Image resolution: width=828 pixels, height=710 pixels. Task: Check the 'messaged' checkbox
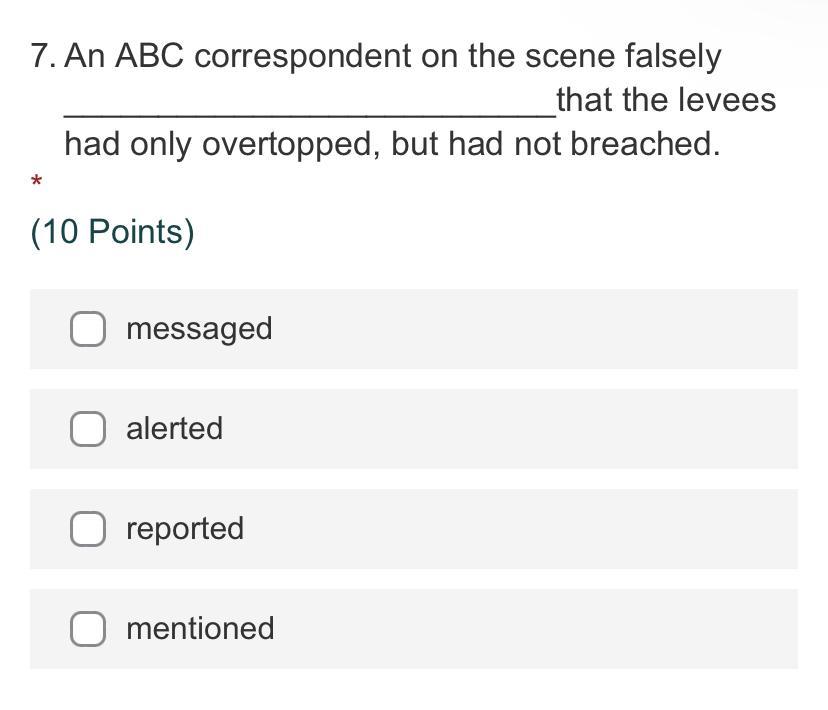[88, 329]
